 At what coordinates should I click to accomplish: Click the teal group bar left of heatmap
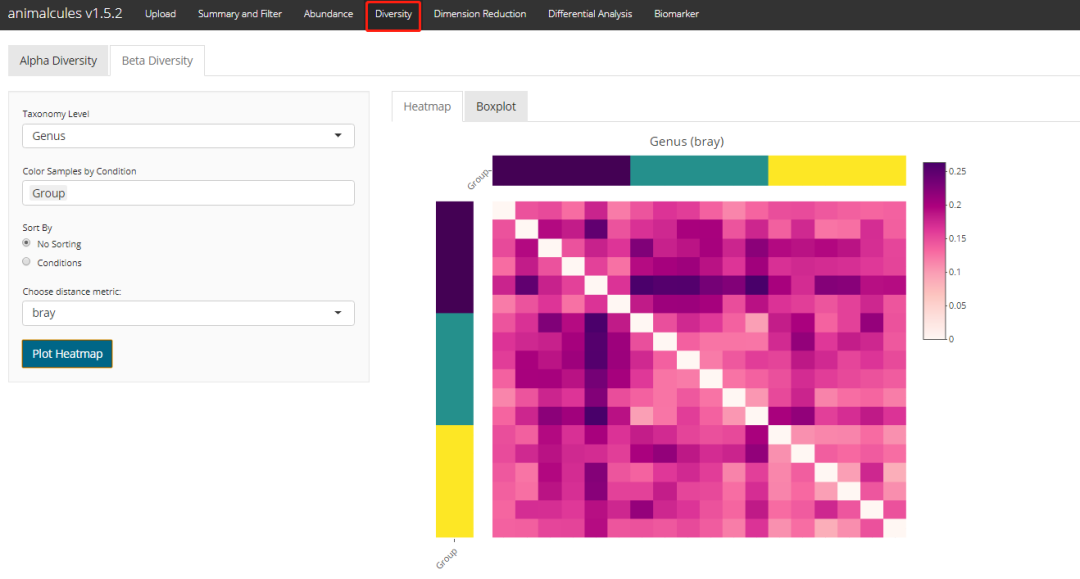(x=455, y=369)
